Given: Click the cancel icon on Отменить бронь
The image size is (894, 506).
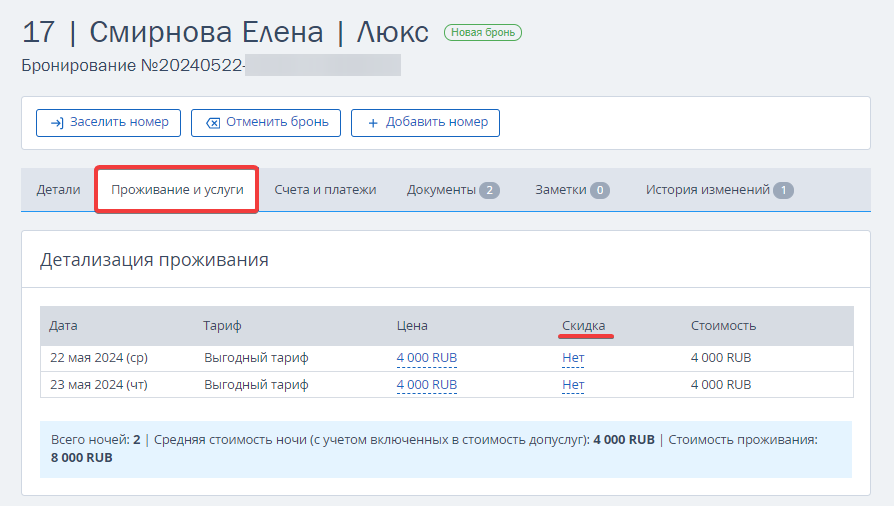Looking at the screenshot, I should pyautogui.click(x=213, y=123).
